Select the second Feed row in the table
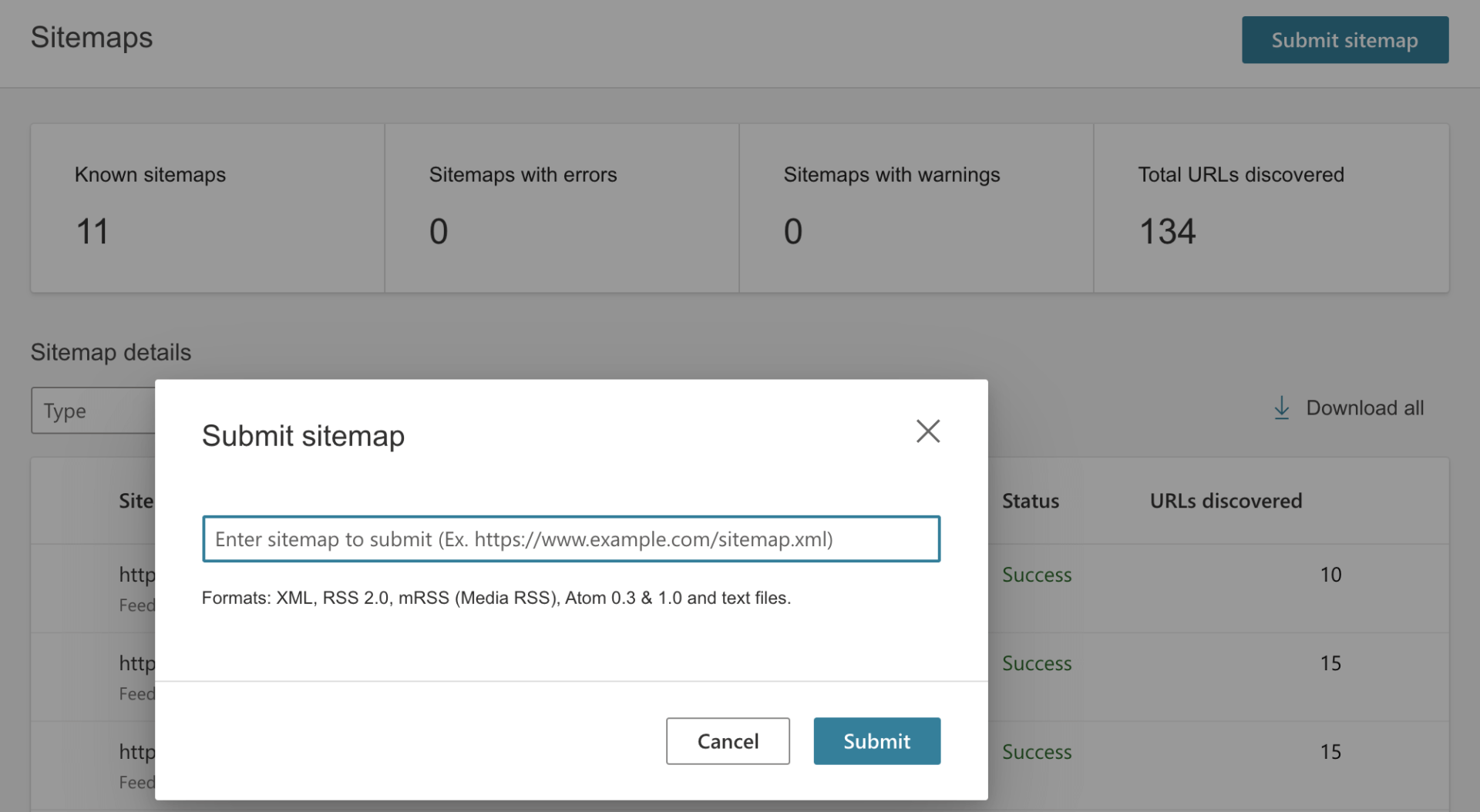 tap(137, 693)
